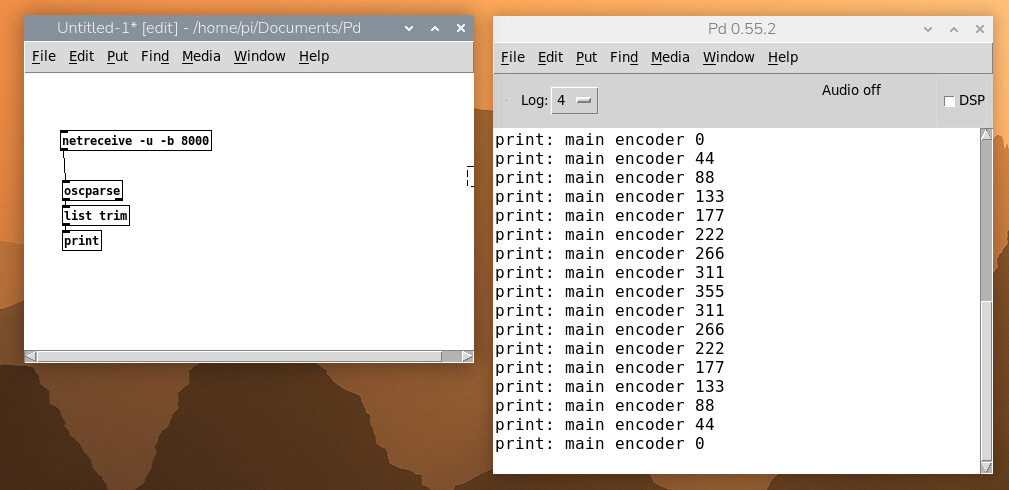Open Help menu in Pd console window
Image resolution: width=1009 pixels, height=490 pixels.
783,57
